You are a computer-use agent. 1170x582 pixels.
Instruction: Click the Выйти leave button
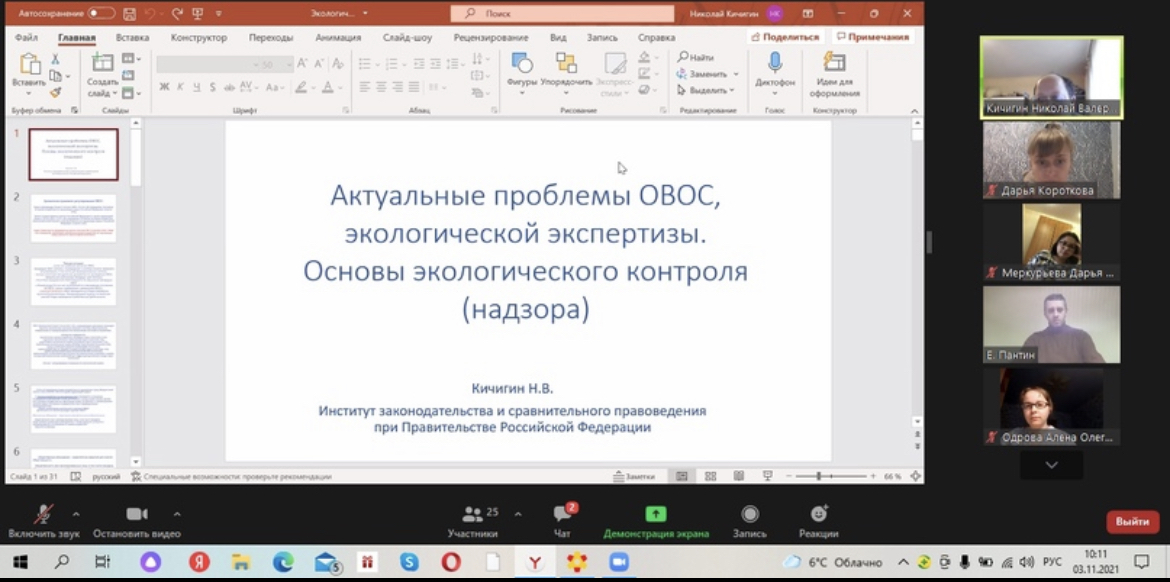coord(1132,522)
